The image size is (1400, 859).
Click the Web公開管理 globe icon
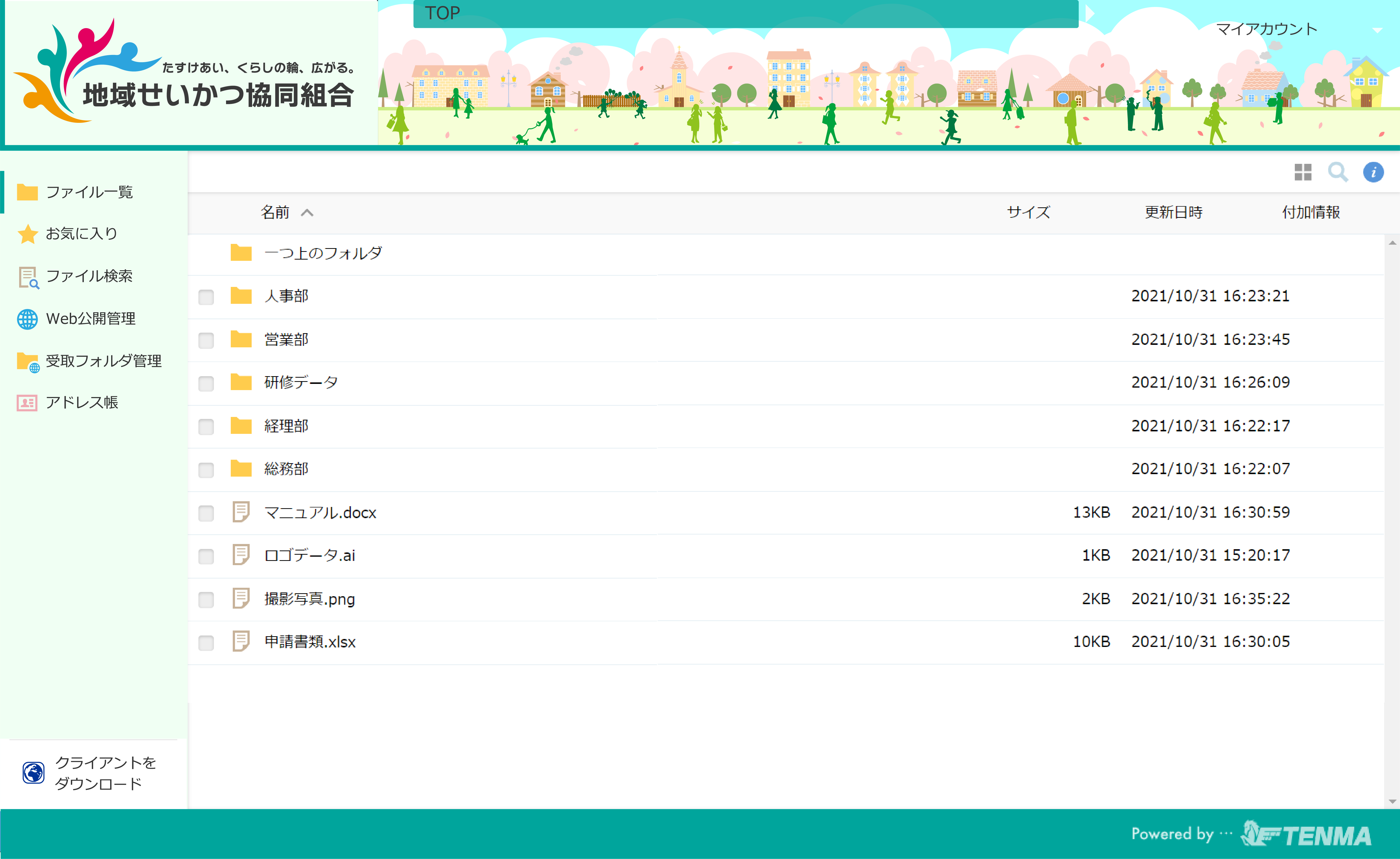pyautogui.click(x=27, y=319)
